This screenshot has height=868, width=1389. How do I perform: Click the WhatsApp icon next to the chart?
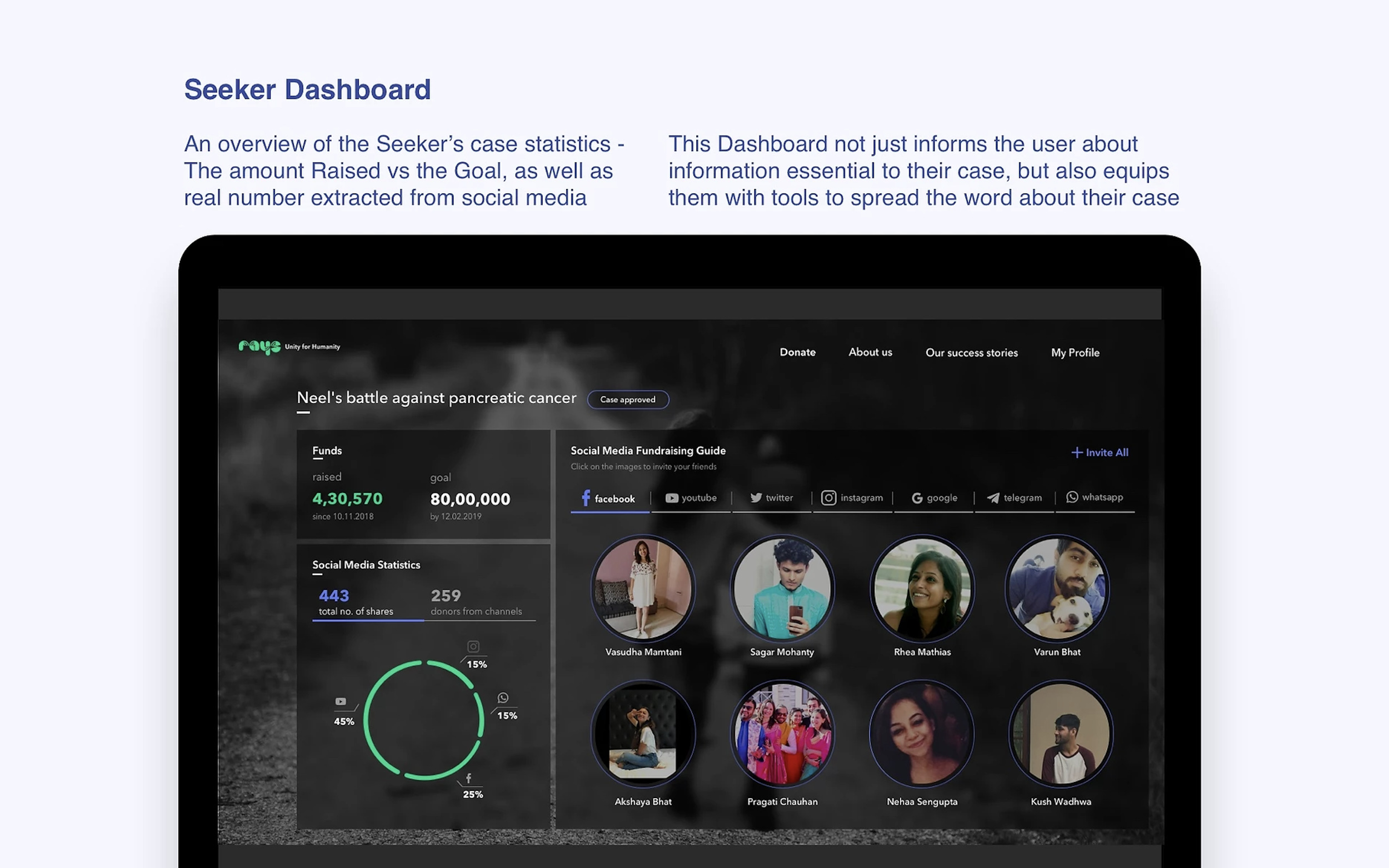coord(503,698)
